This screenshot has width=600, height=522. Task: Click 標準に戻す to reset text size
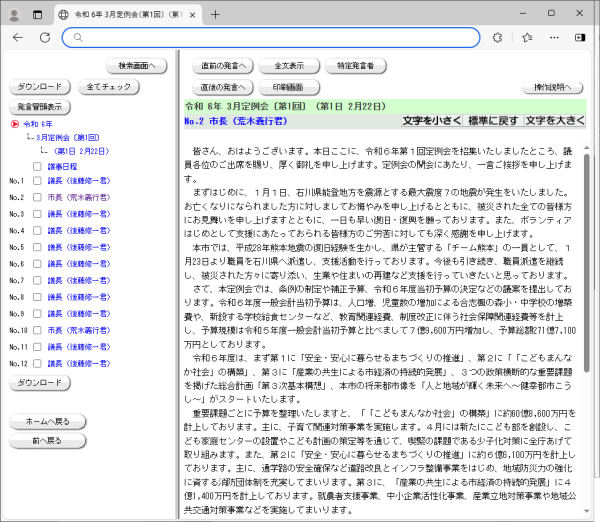point(494,121)
